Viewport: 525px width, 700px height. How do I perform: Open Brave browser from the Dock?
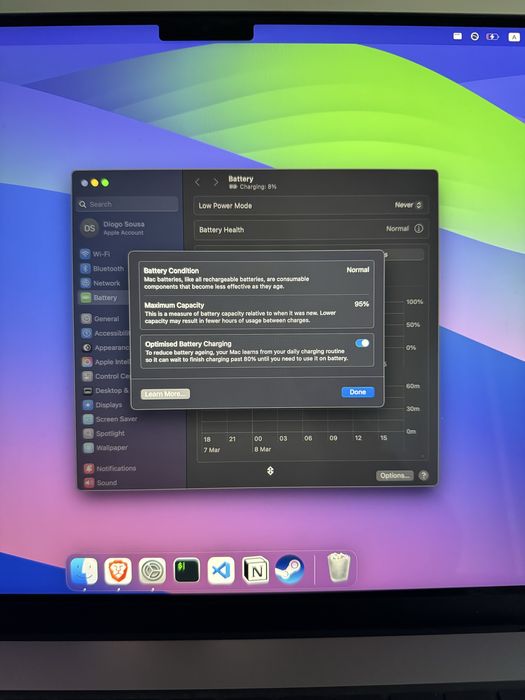(118, 571)
